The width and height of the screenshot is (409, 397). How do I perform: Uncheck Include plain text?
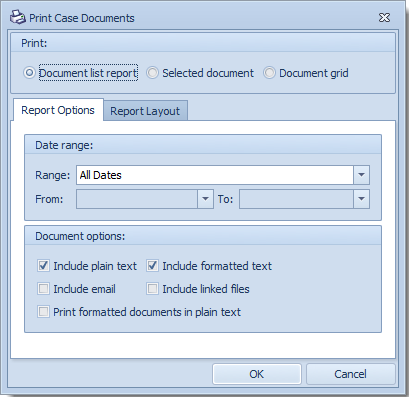click(43, 266)
